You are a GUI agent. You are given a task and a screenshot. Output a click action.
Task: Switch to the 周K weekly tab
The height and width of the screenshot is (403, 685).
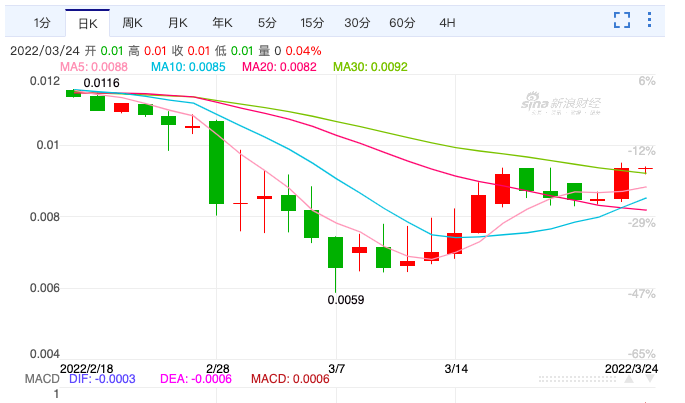click(132, 22)
